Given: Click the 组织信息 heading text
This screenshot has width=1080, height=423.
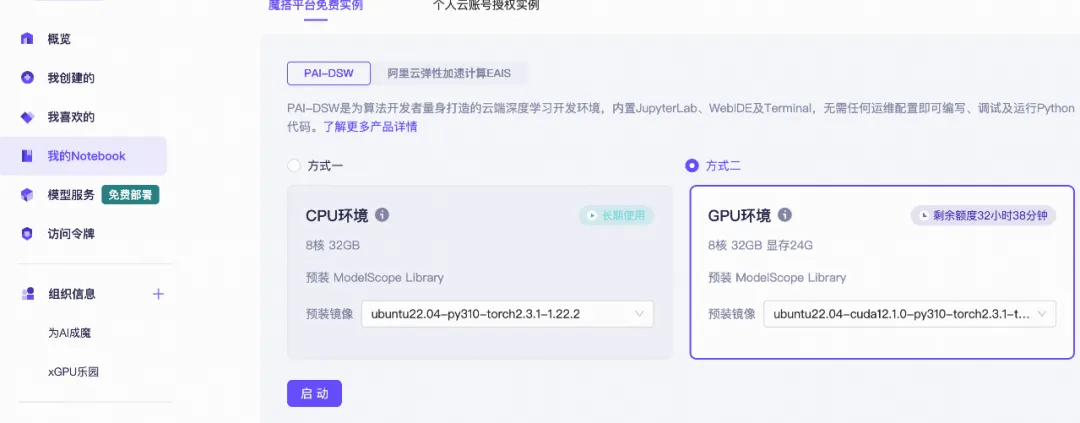Looking at the screenshot, I should coord(72,294).
